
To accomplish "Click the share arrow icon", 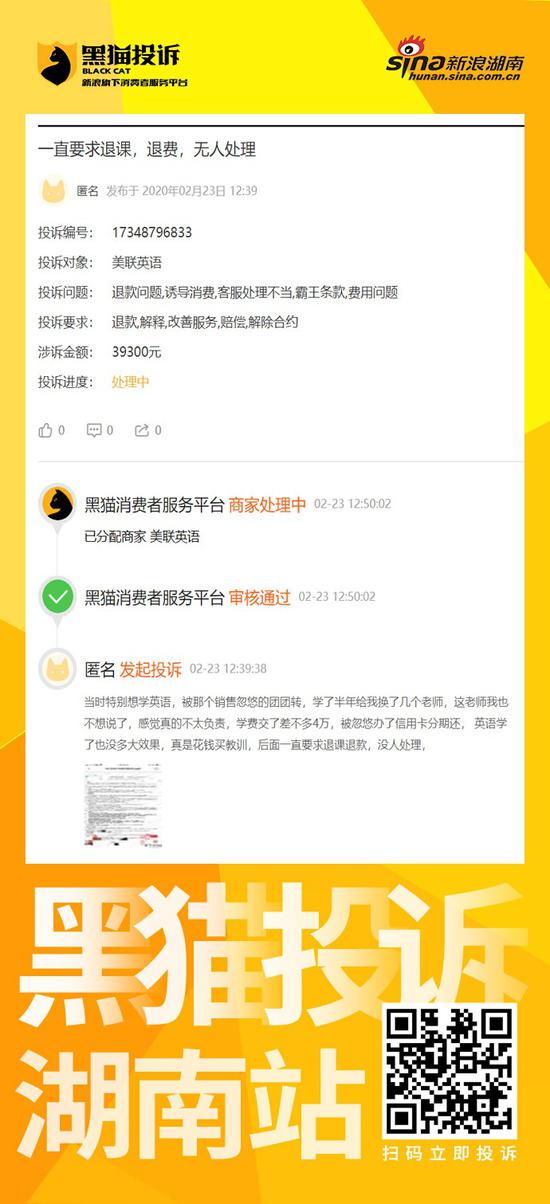I will (142, 430).
